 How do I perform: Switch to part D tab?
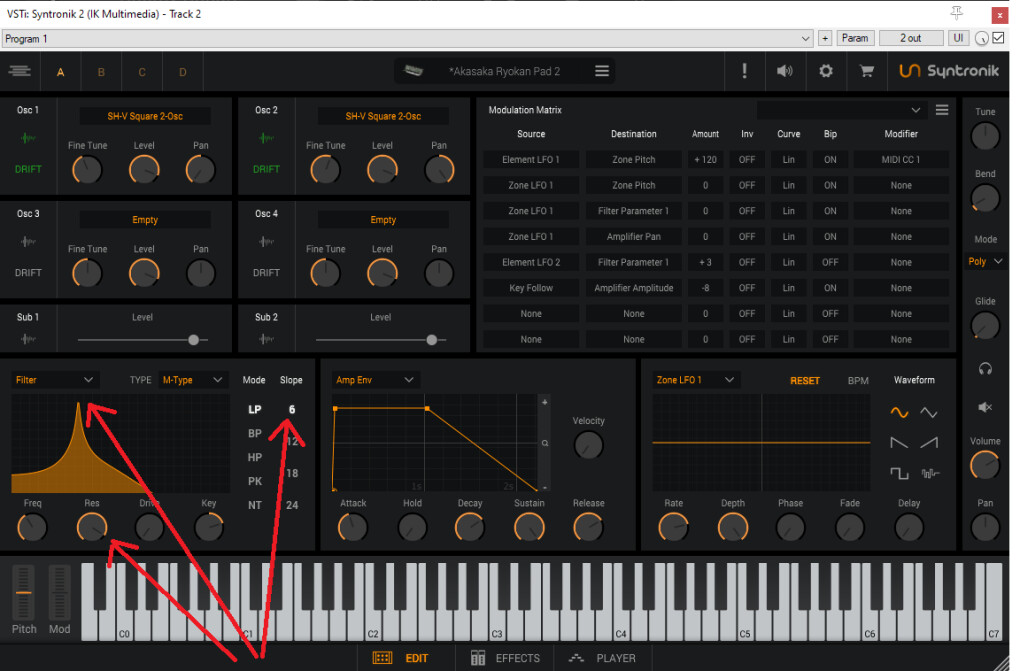(x=183, y=72)
